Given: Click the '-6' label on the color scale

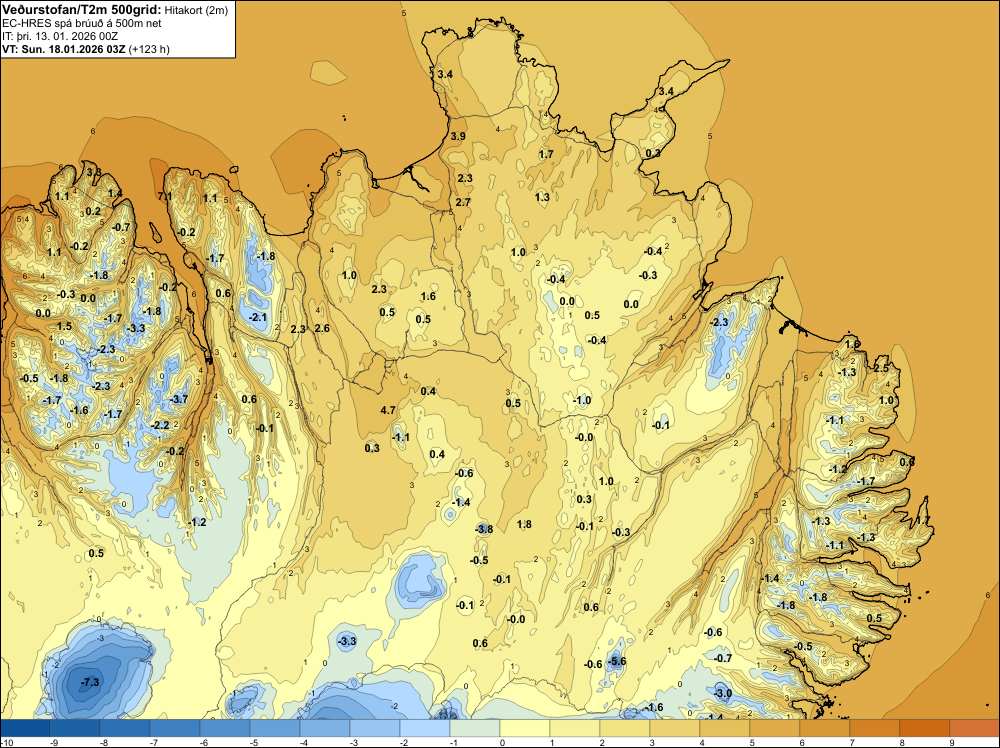Looking at the screenshot, I should pyautogui.click(x=204, y=742).
